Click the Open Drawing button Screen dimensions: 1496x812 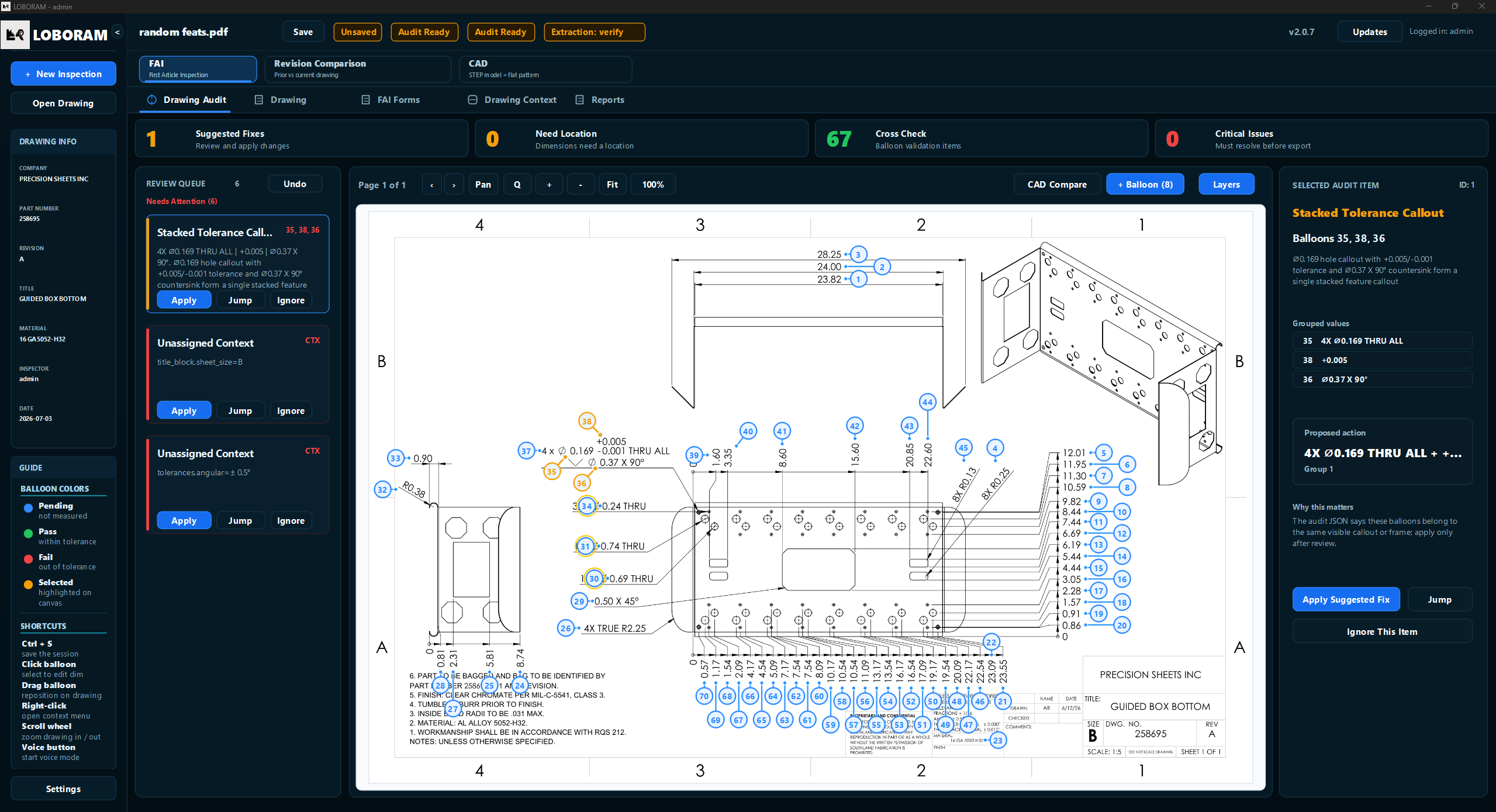[63, 103]
